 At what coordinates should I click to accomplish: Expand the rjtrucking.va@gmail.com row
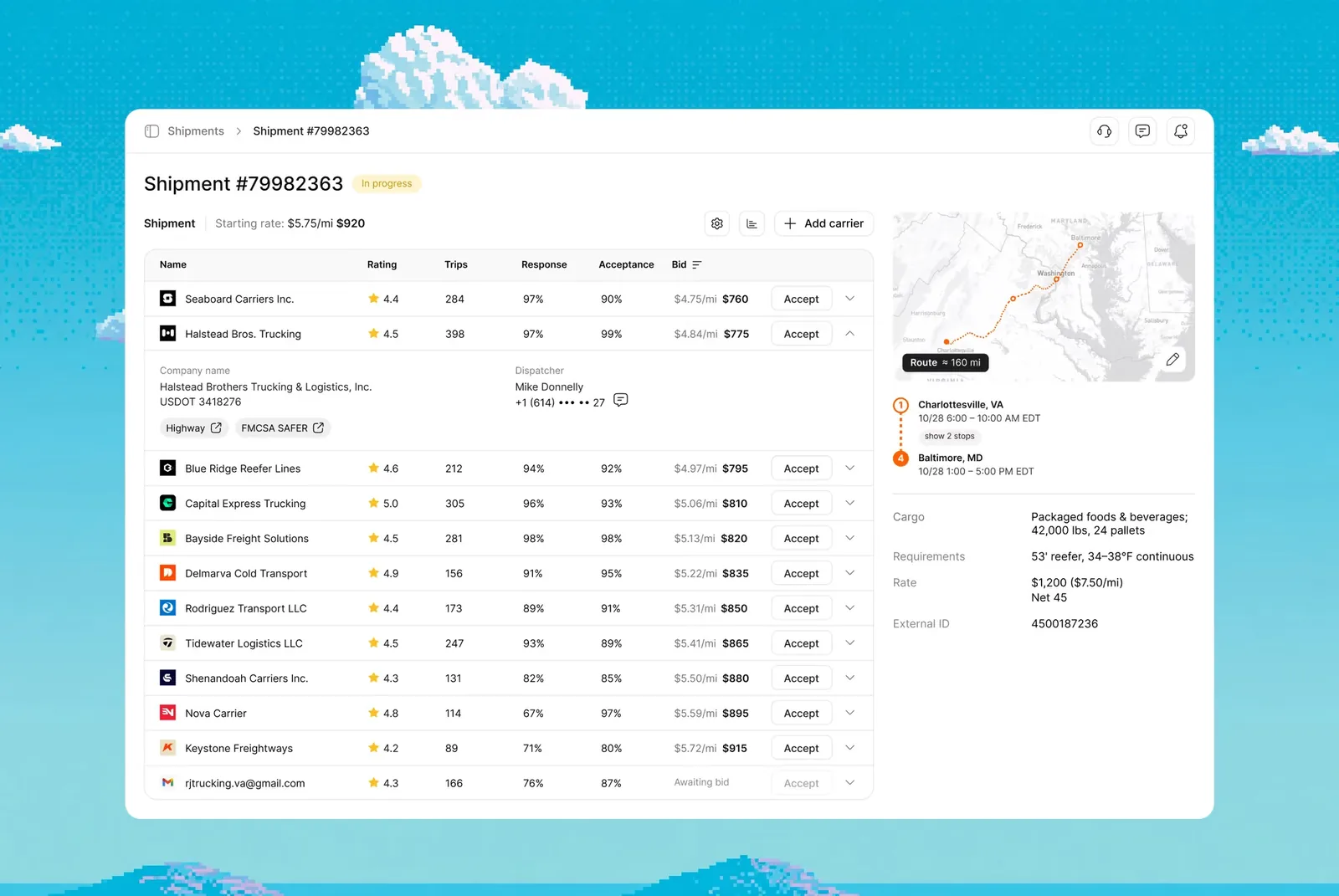(849, 783)
